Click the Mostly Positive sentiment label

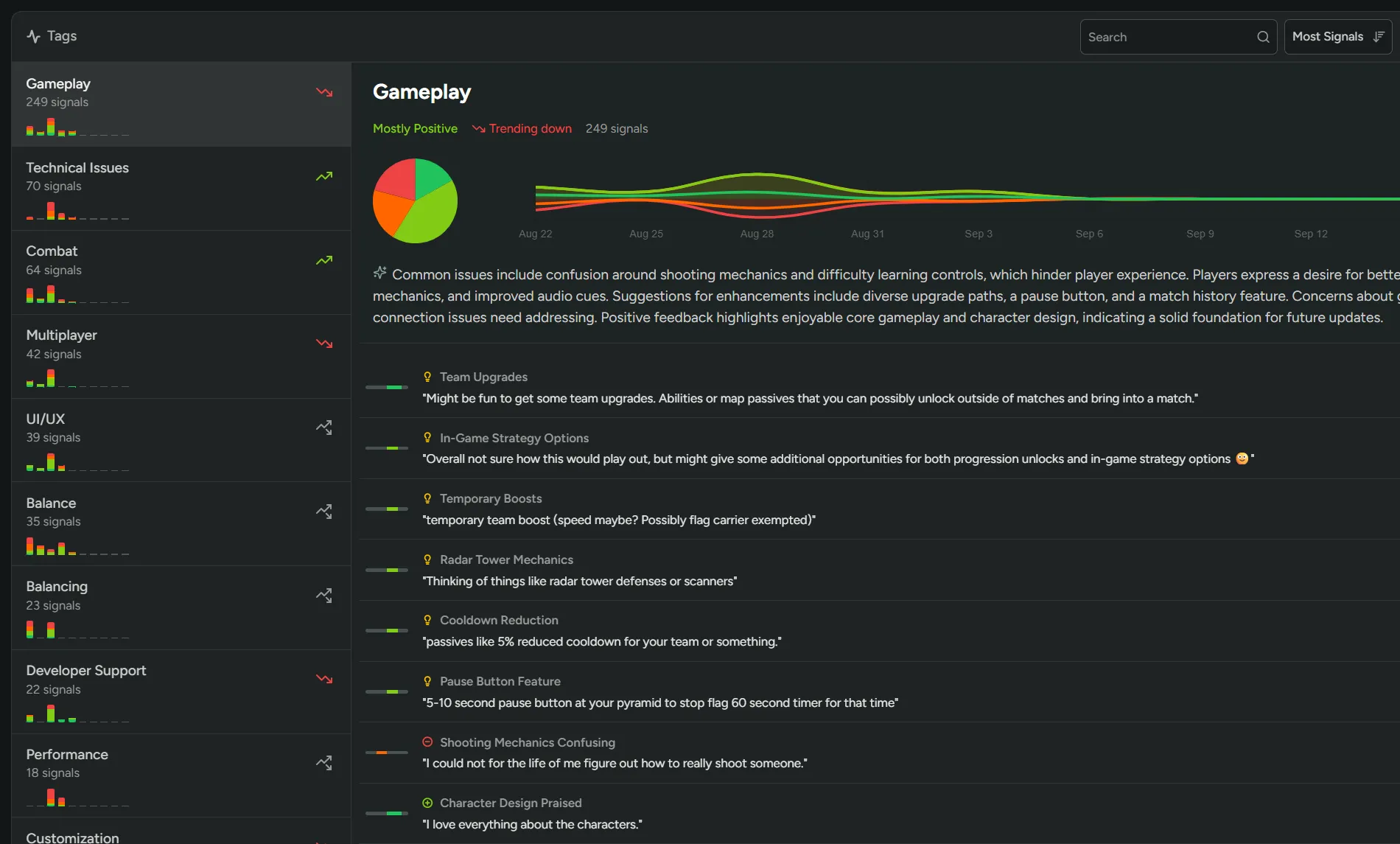tap(415, 128)
